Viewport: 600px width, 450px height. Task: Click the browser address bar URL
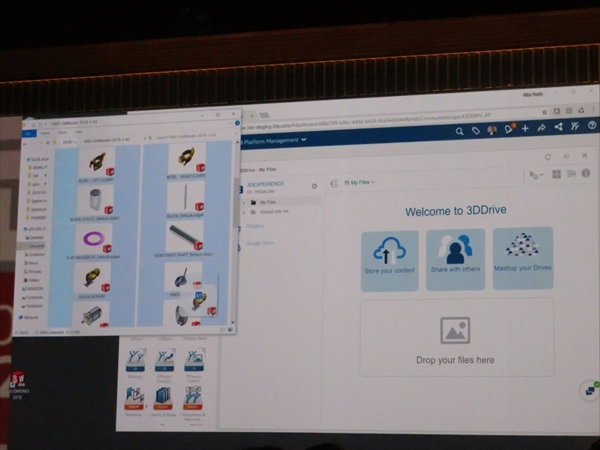[367, 119]
